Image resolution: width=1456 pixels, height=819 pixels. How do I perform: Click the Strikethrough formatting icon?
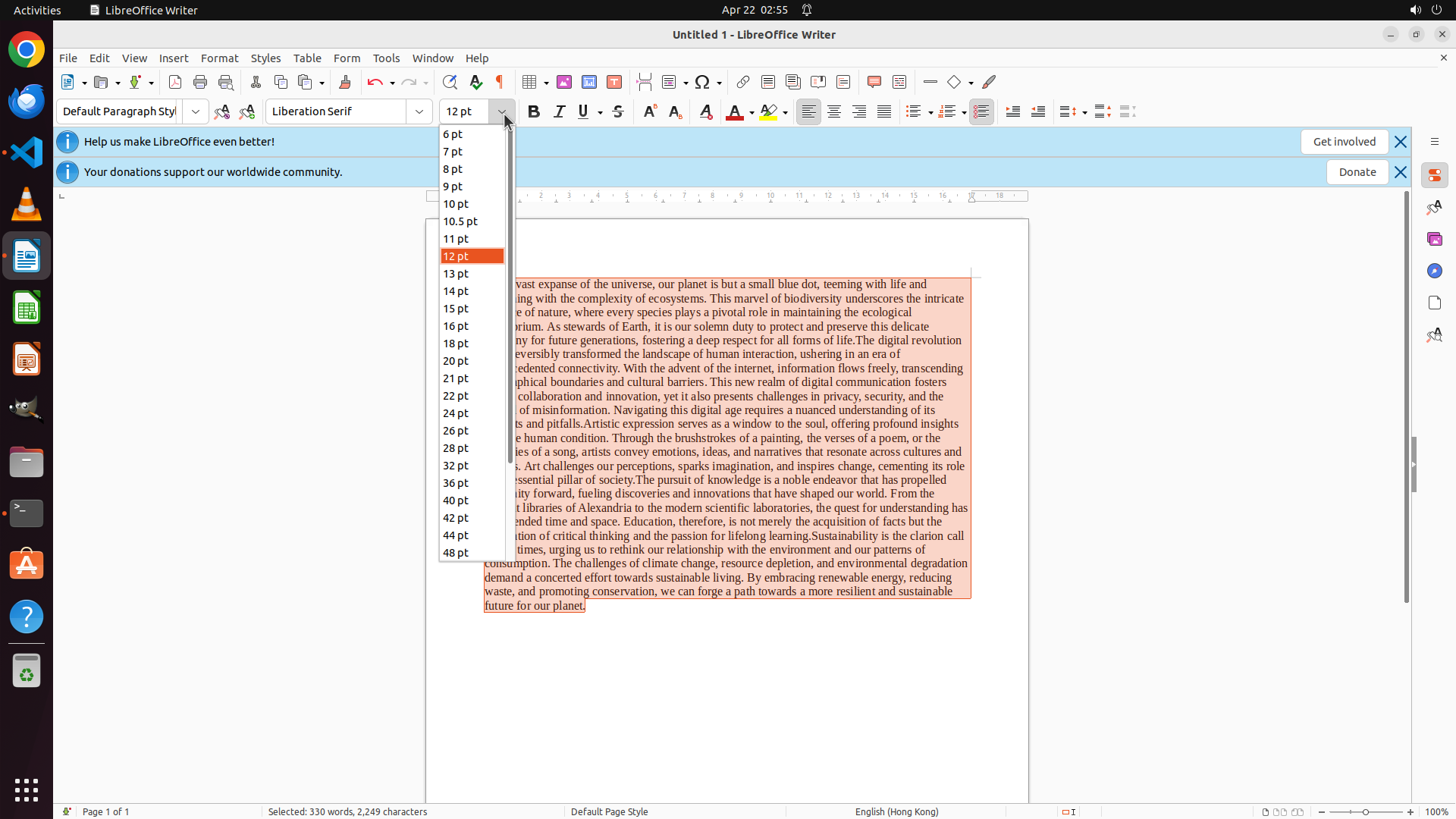pyautogui.click(x=618, y=111)
